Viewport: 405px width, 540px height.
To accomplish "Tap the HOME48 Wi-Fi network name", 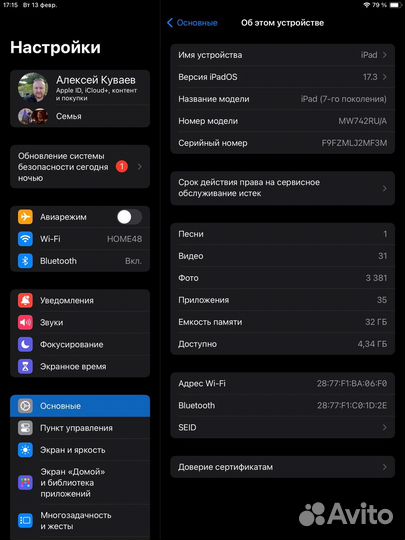I will tap(124, 239).
